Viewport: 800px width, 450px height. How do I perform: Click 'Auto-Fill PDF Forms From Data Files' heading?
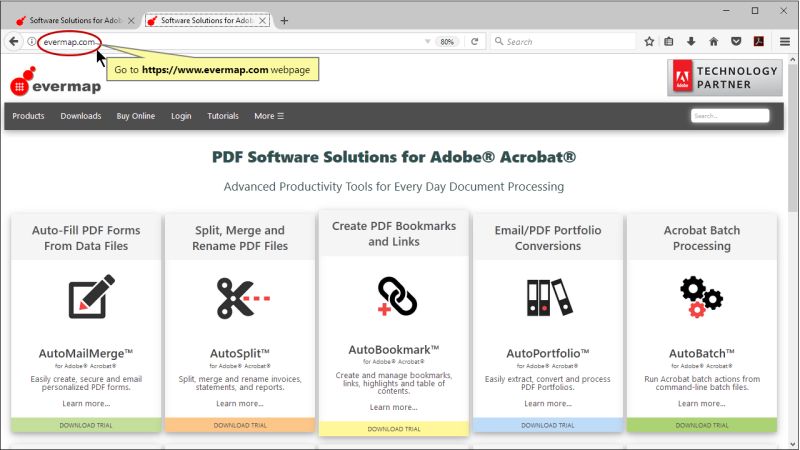86,238
